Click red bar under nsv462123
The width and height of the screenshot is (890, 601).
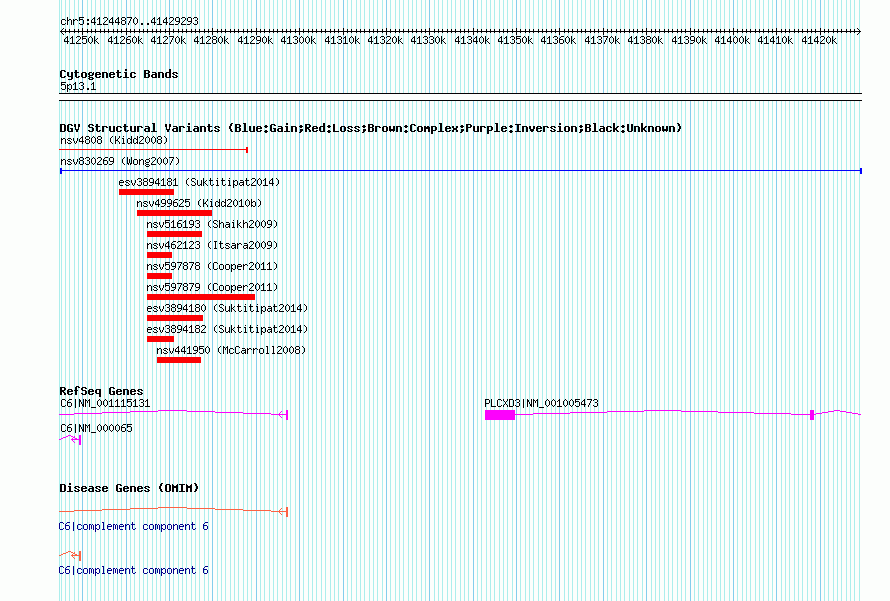(x=159, y=255)
